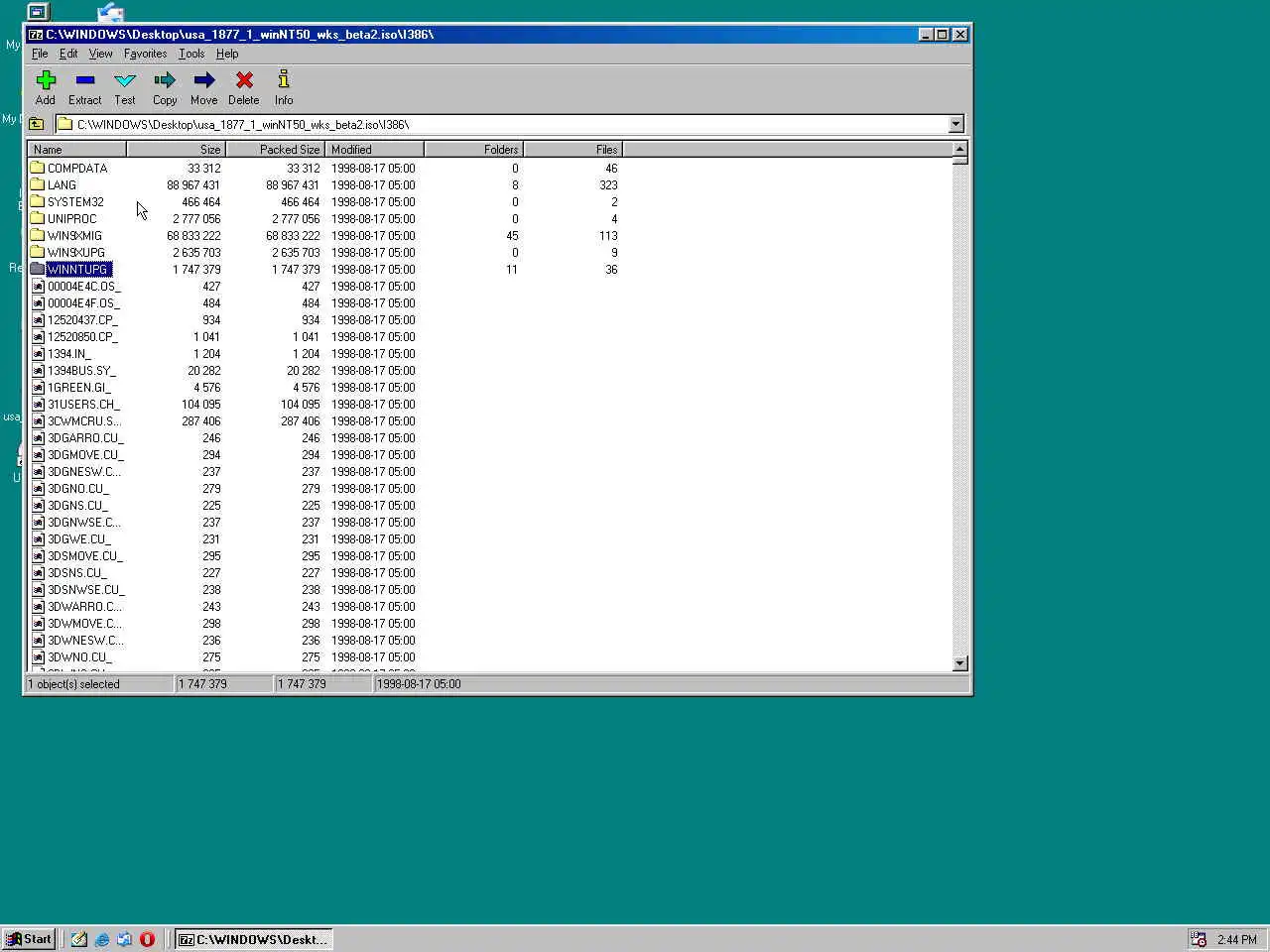Click file icon of 31USERS.CH_
1270x952 pixels.
pyautogui.click(x=38, y=404)
